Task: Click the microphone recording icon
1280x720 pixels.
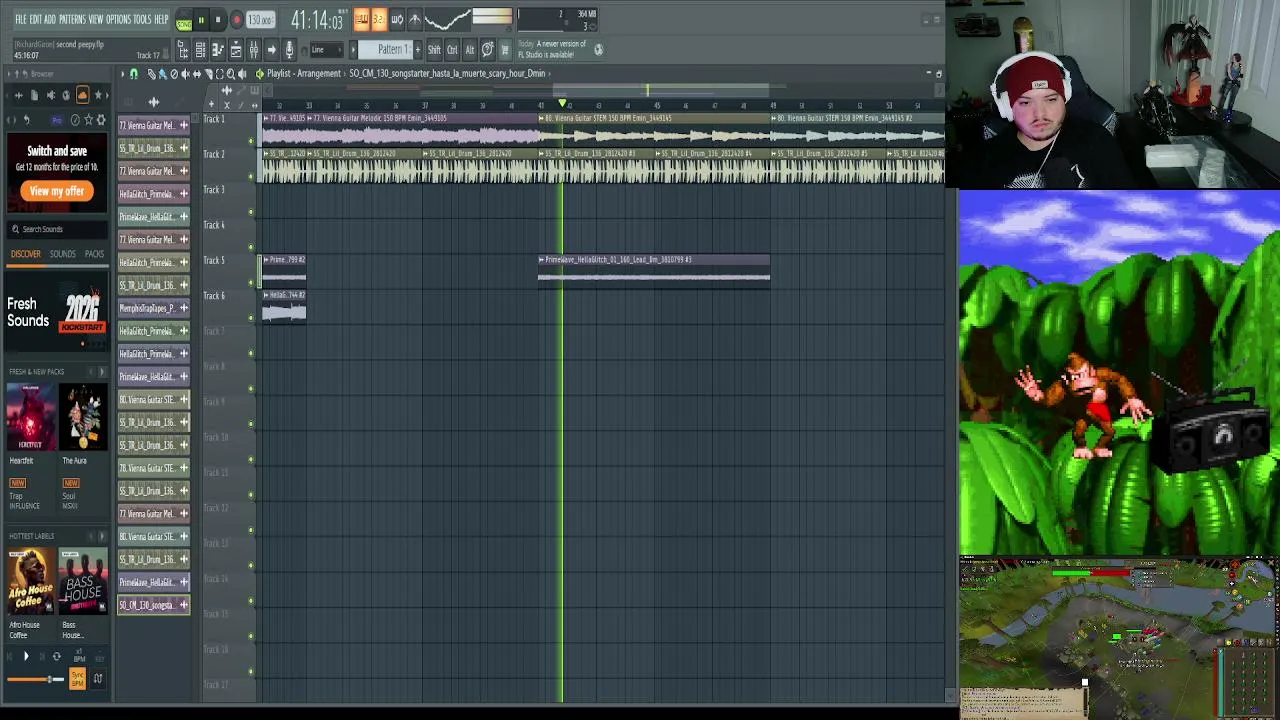Action: tap(289, 49)
